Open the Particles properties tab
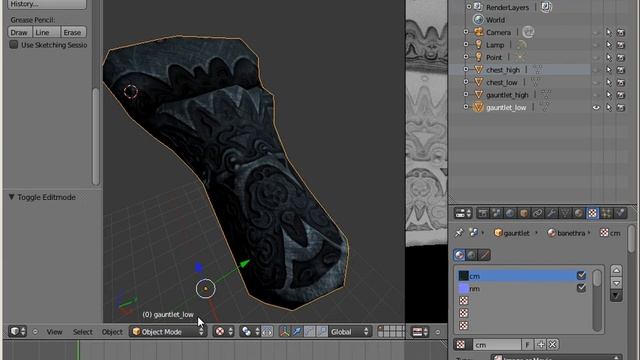Screen dimensions: 640x360 coord(607,213)
